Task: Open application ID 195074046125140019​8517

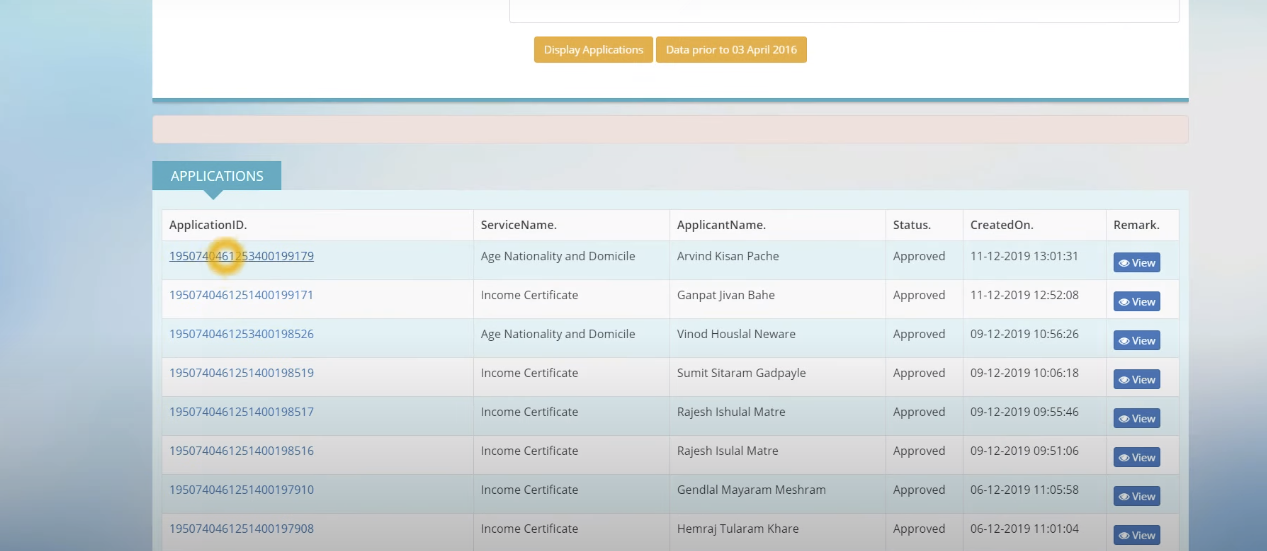Action: pos(241,412)
